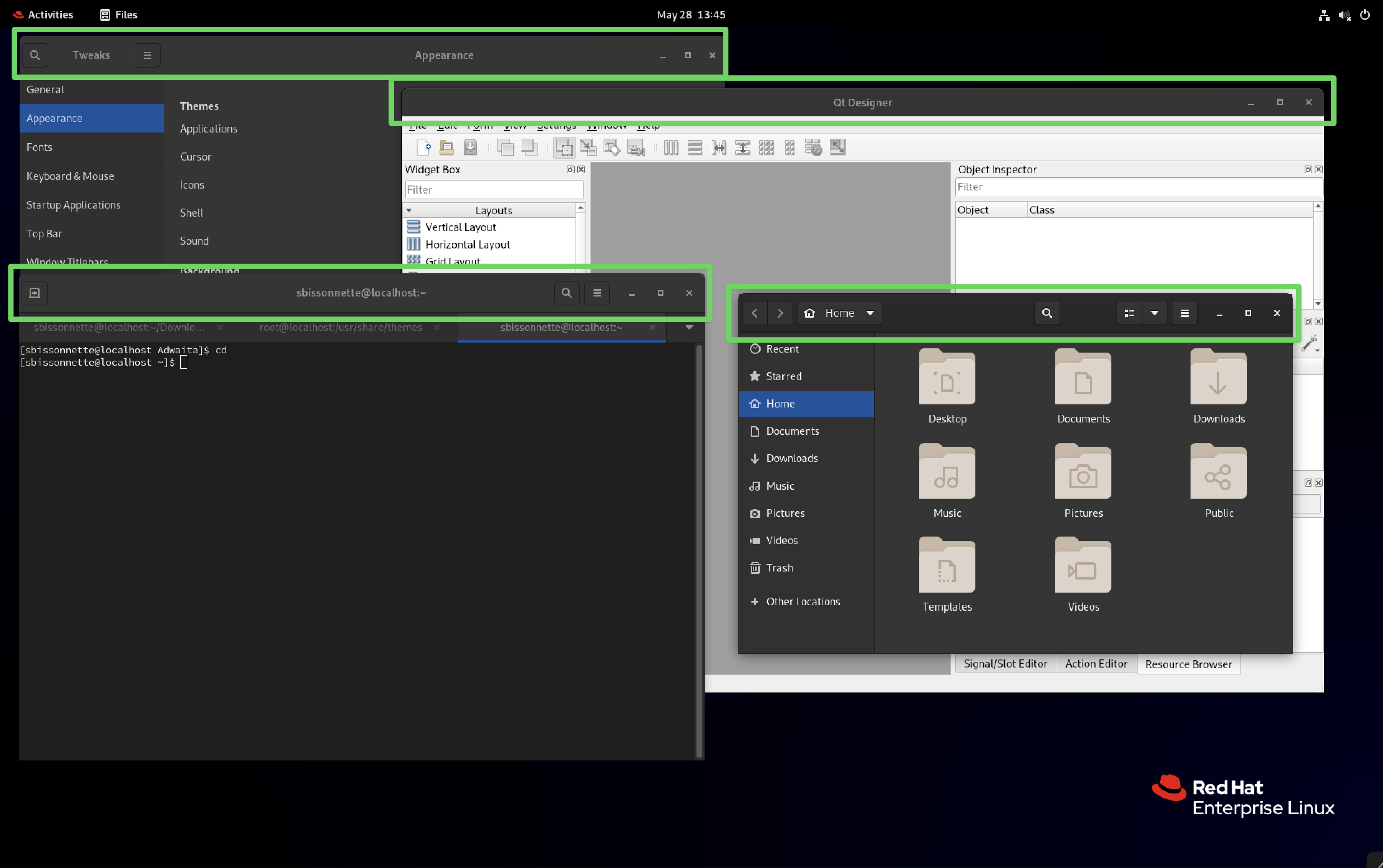The image size is (1383, 868).
Task: Select Edit Signals/Slots mode icon
Action: pyautogui.click(x=588, y=147)
